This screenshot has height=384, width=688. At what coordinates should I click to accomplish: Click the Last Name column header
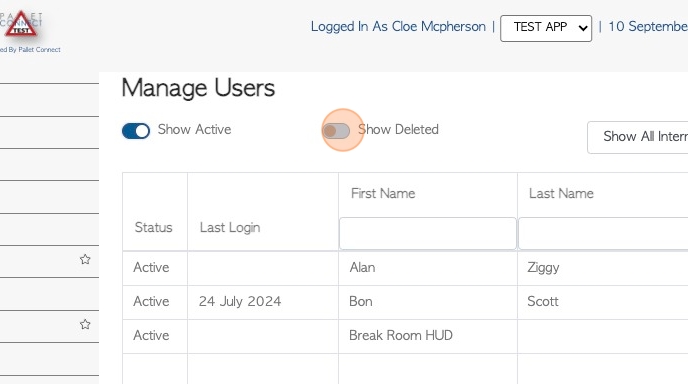561,194
